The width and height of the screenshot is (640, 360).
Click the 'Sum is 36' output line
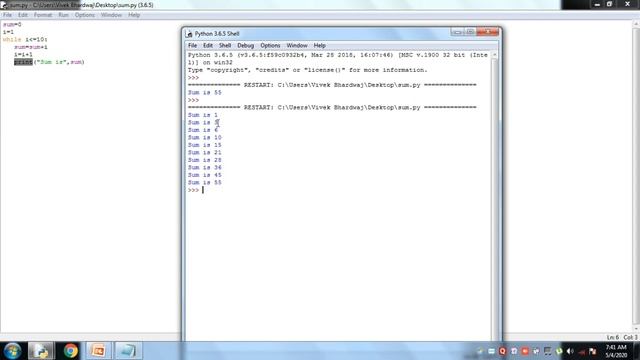(204, 168)
